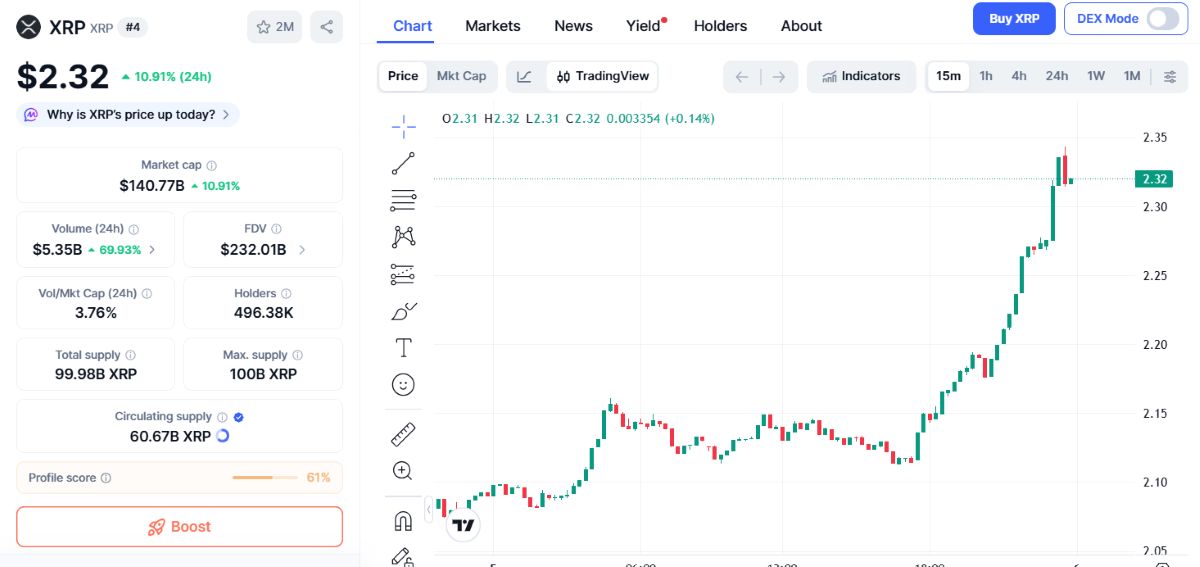Open chart settings sliders icon

(1170, 76)
